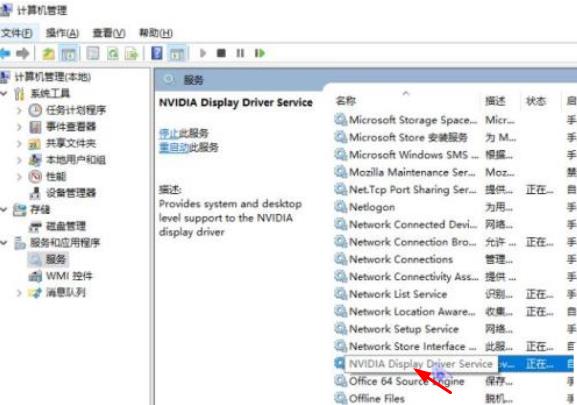Image resolution: width=577 pixels, height=405 pixels.
Task: Select the 任务计划程序 tree item
Action: [x=76, y=110]
